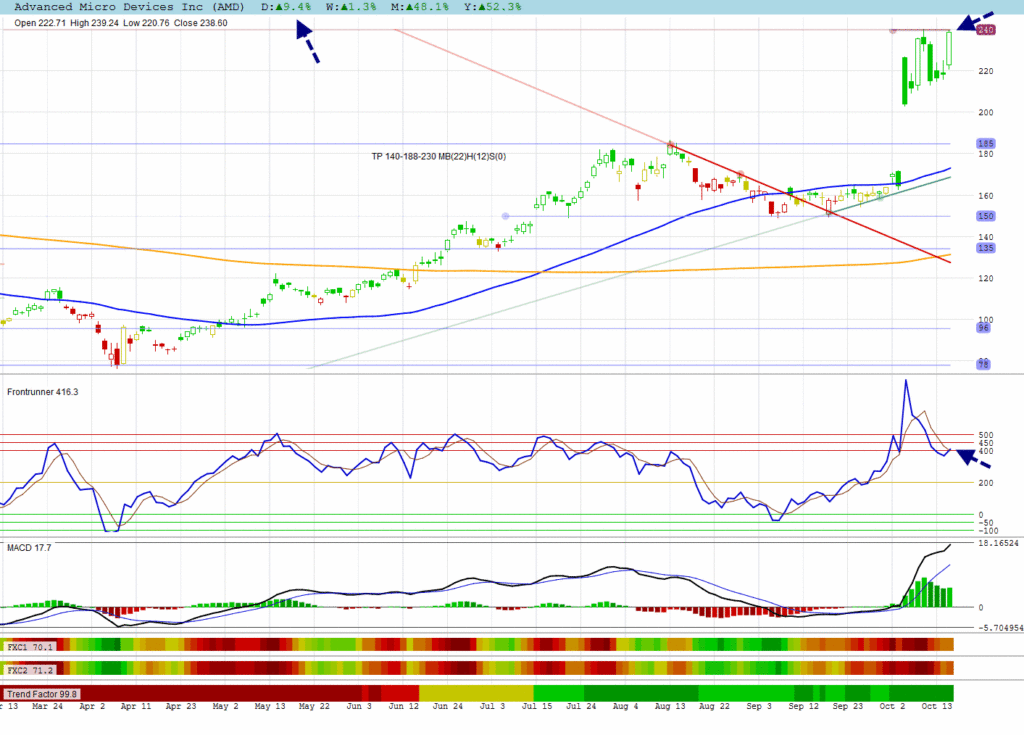Screen dimensions: 1024x735
Task: Click the 135 price level tag
Action: click(x=985, y=248)
